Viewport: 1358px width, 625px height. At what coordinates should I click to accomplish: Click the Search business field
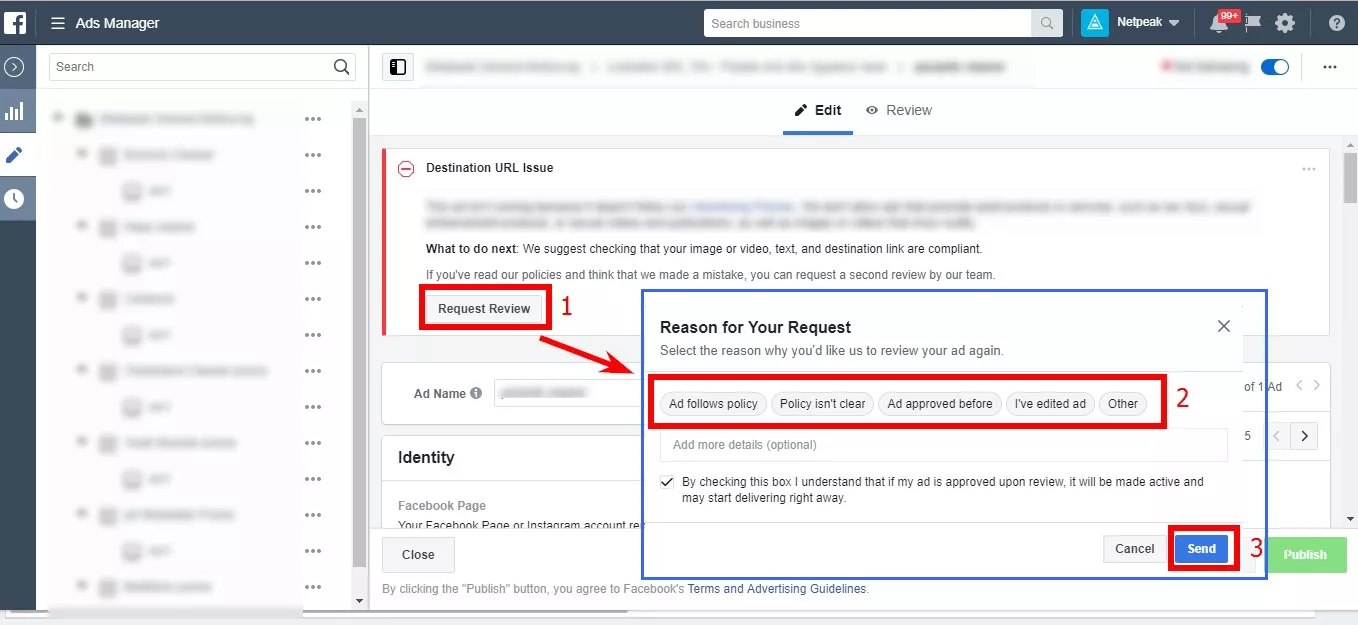pyautogui.click(x=868, y=23)
